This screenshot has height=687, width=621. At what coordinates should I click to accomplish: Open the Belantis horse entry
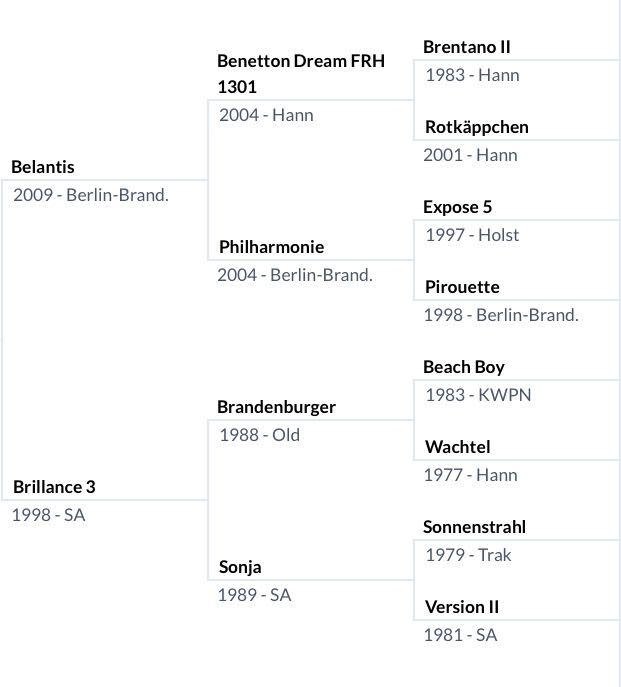point(43,167)
